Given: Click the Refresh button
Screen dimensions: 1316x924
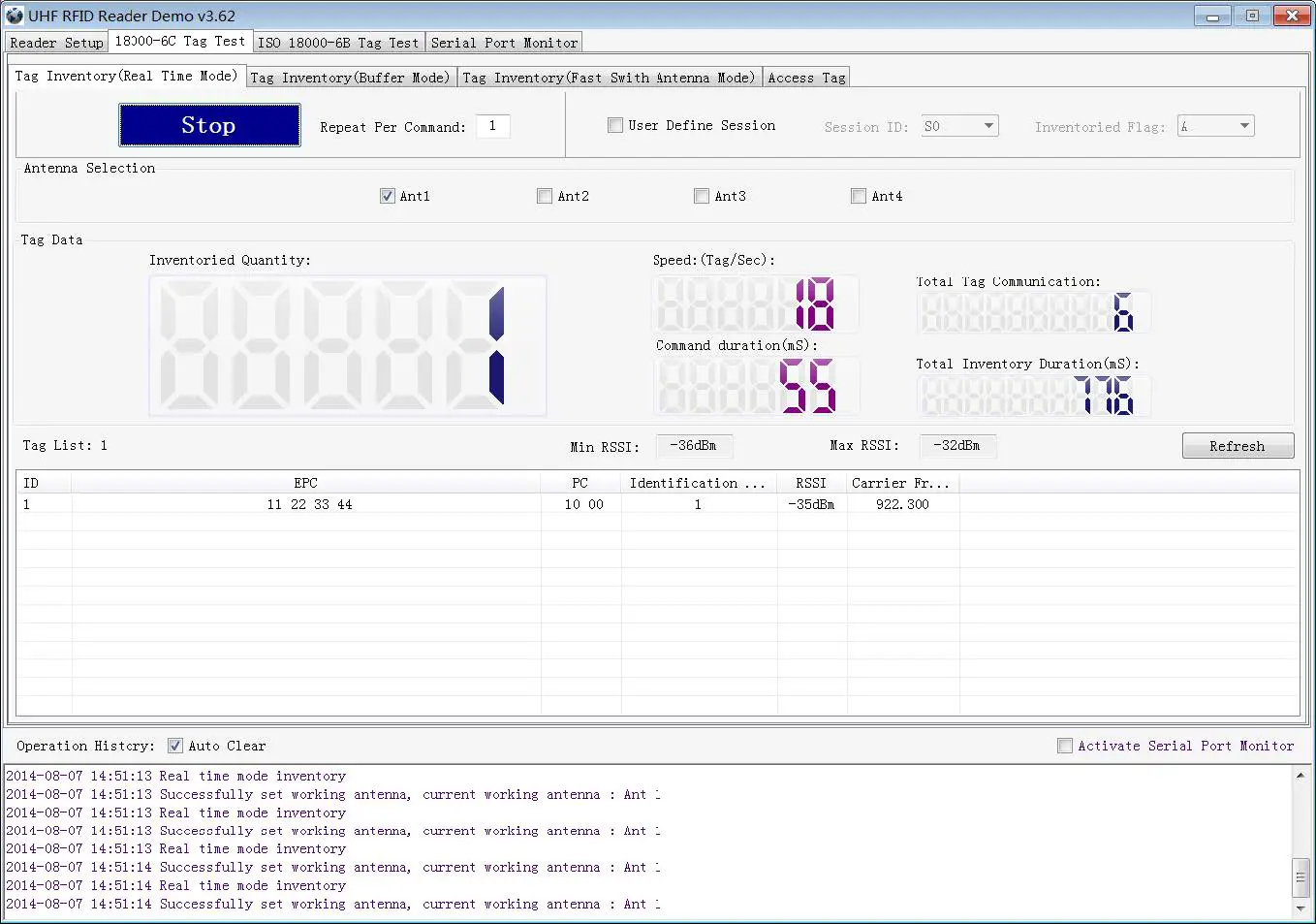Looking at the screenshot, I should point(1238,445).
